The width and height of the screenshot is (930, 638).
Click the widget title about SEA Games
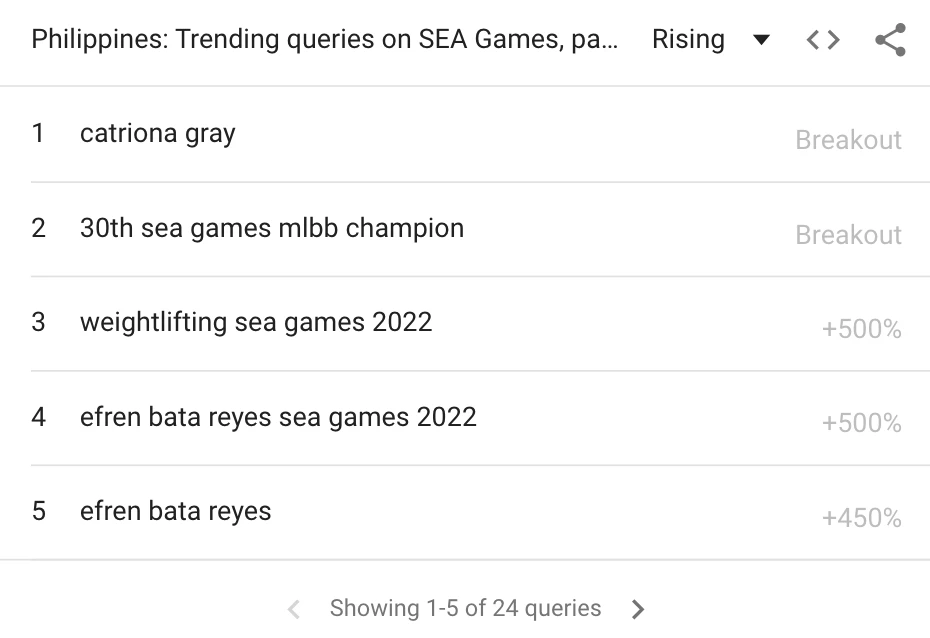324,40
